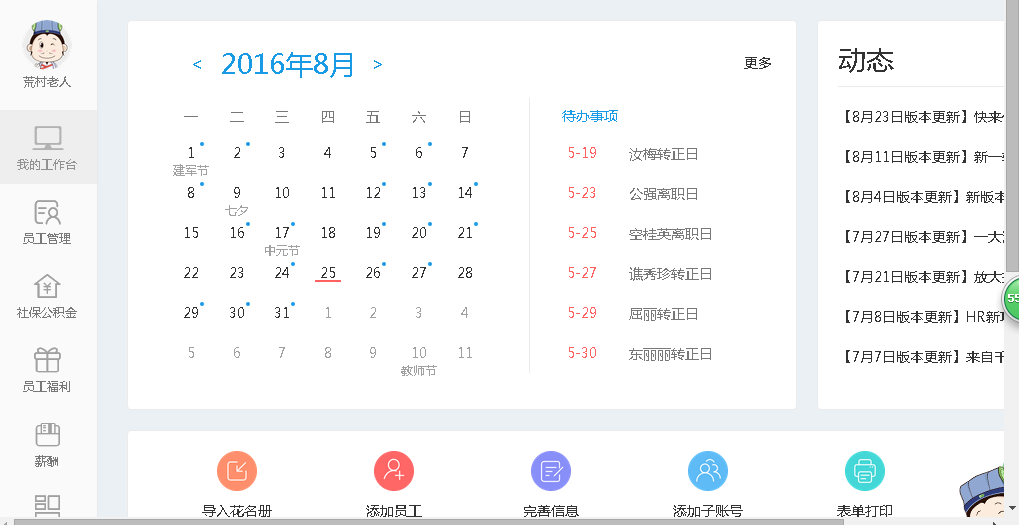Open the 7月21日版本更新 news item
The height and width of the screenshot is (525, 1019).
point(923,277)
